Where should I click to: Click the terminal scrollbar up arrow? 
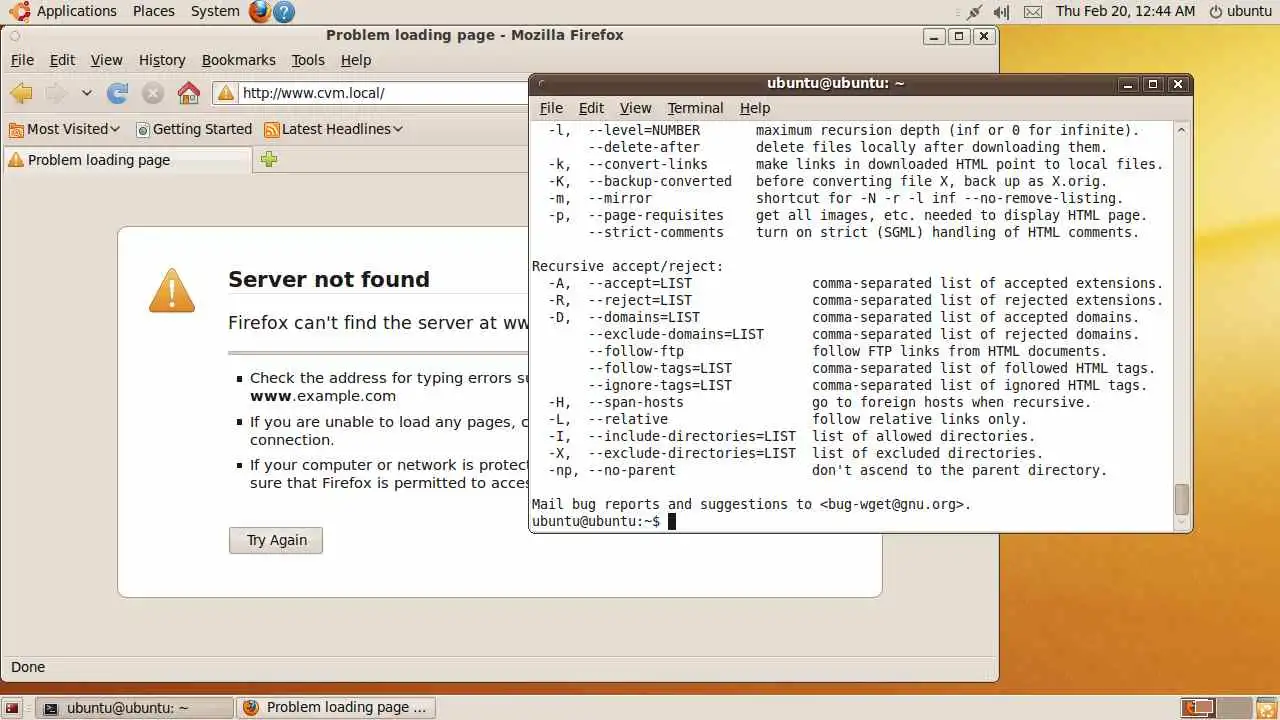[x=1181, y=129]
